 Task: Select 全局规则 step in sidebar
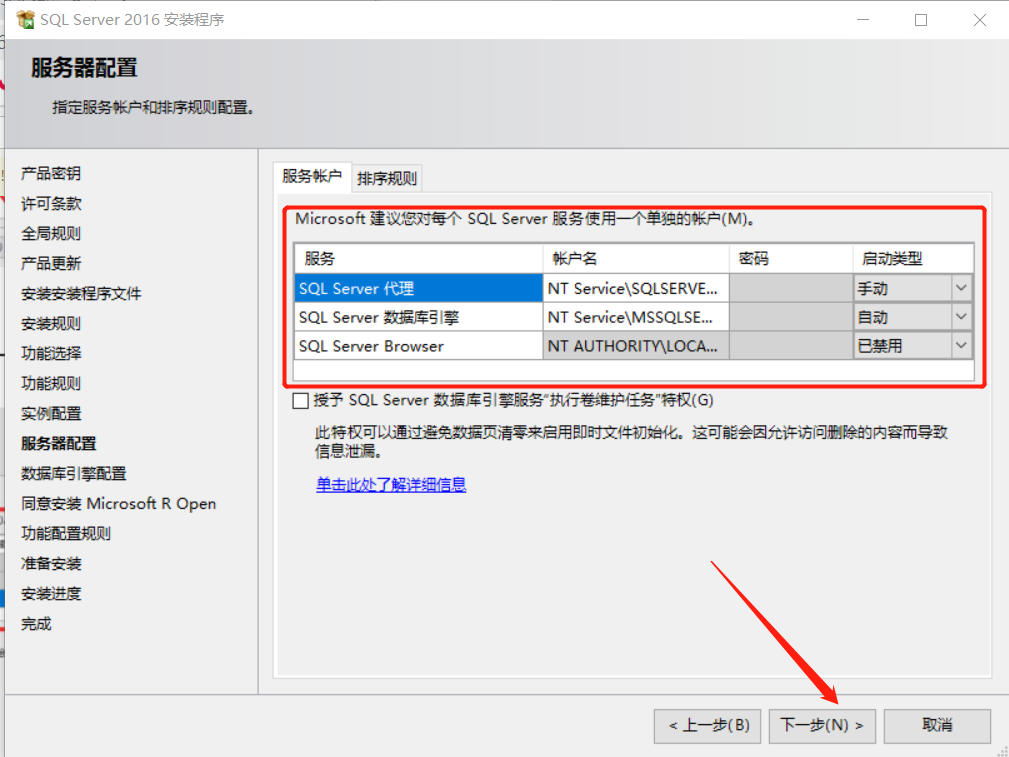(x=51, y=234)
